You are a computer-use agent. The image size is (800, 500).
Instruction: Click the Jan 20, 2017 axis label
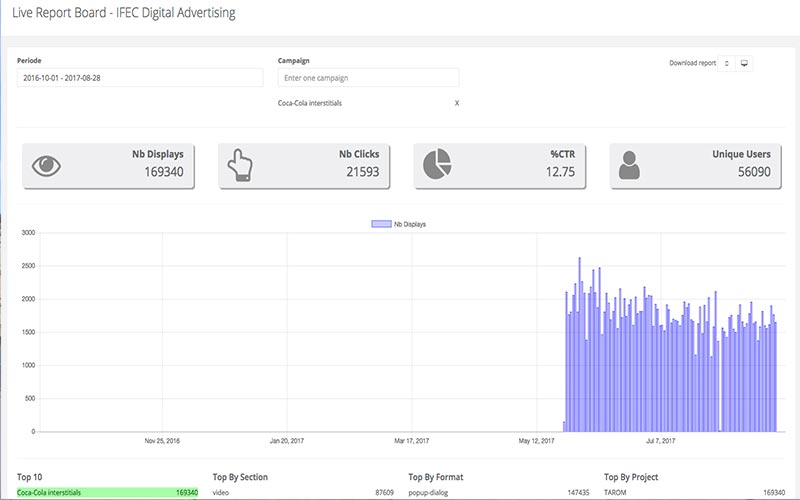[x=287, y=441]
